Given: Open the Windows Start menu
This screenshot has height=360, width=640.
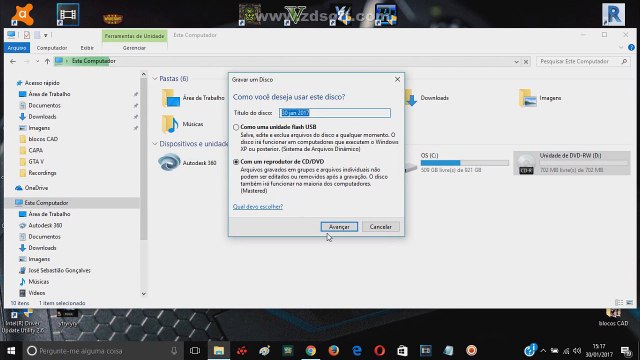Looking at the screenshot, I should click(11, 351).
